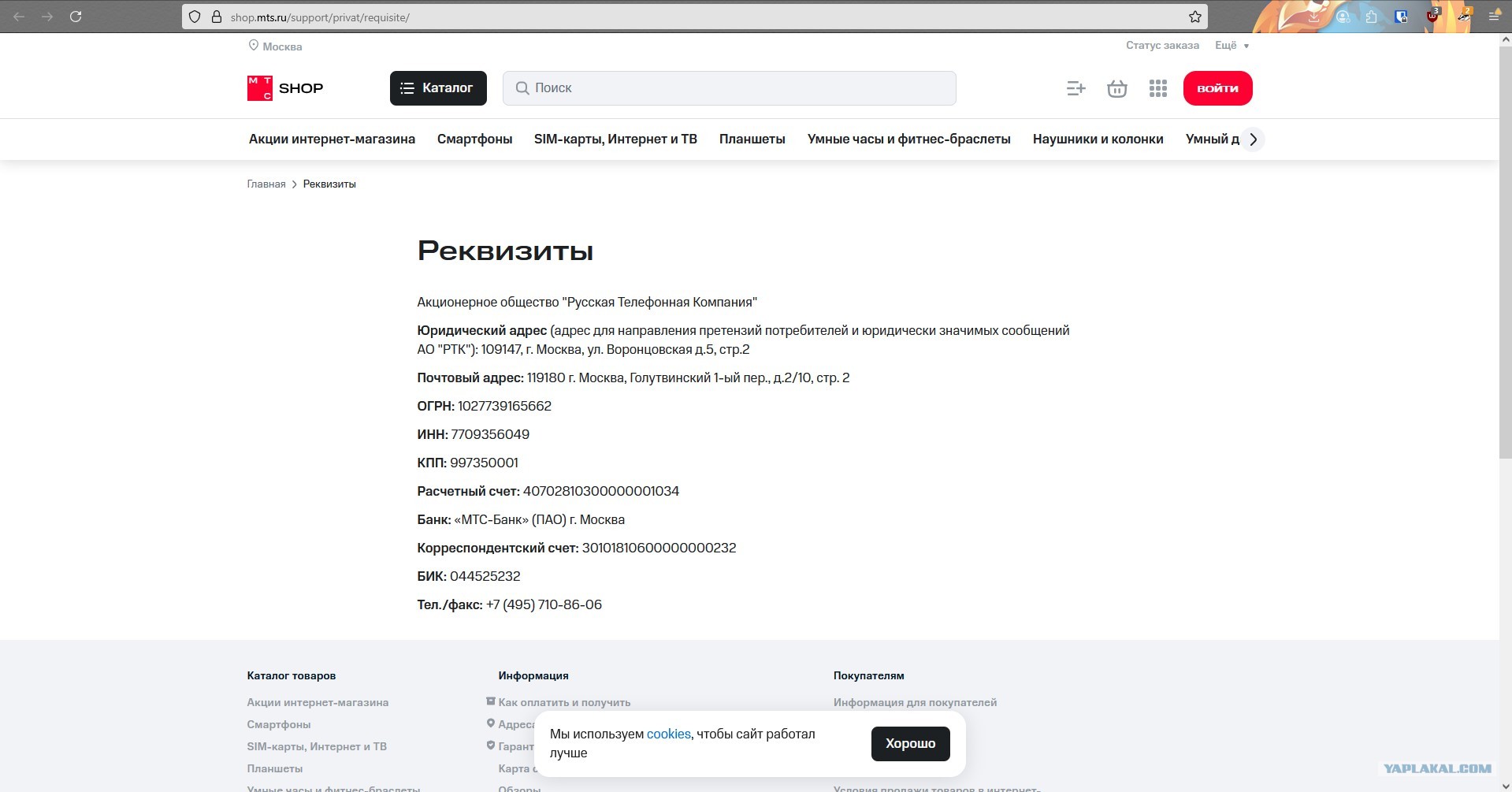Open the shopping basket icon
Image resolution: width=1512 pixels, height=792 pixels.
[x=1117, y=88]
